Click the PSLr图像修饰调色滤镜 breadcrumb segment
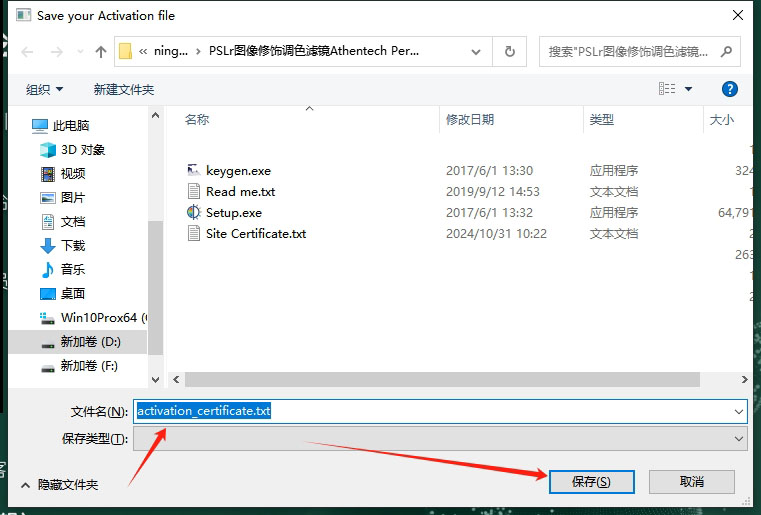 tap(314, 51)
